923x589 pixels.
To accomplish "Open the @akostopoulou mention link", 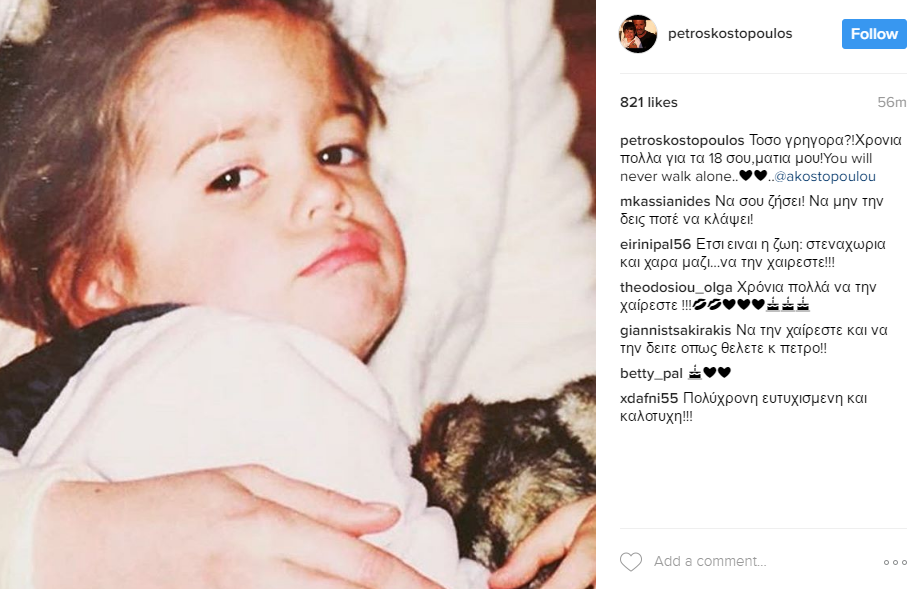I will point(825,177).
